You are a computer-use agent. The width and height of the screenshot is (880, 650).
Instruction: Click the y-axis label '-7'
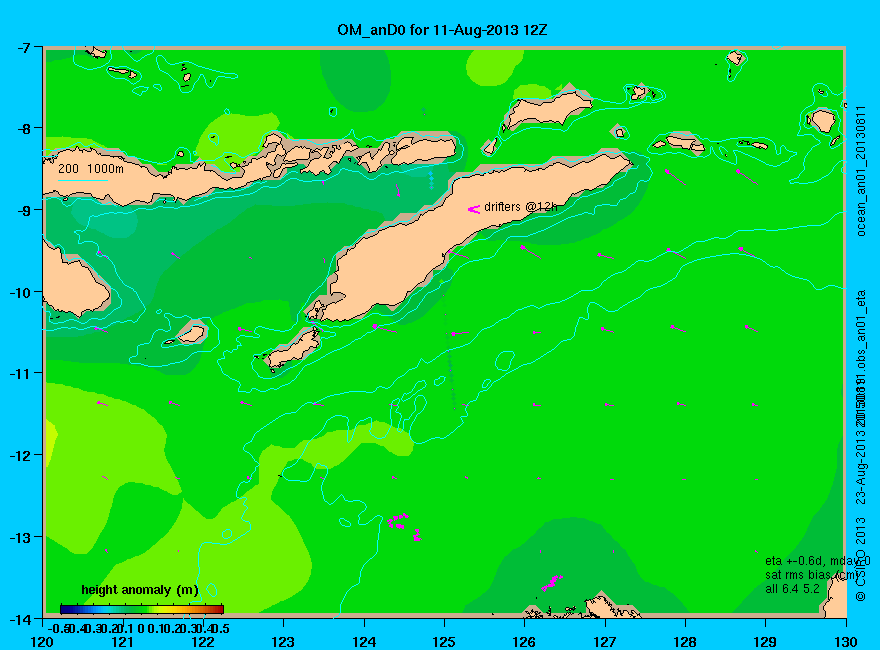(22, 47)
